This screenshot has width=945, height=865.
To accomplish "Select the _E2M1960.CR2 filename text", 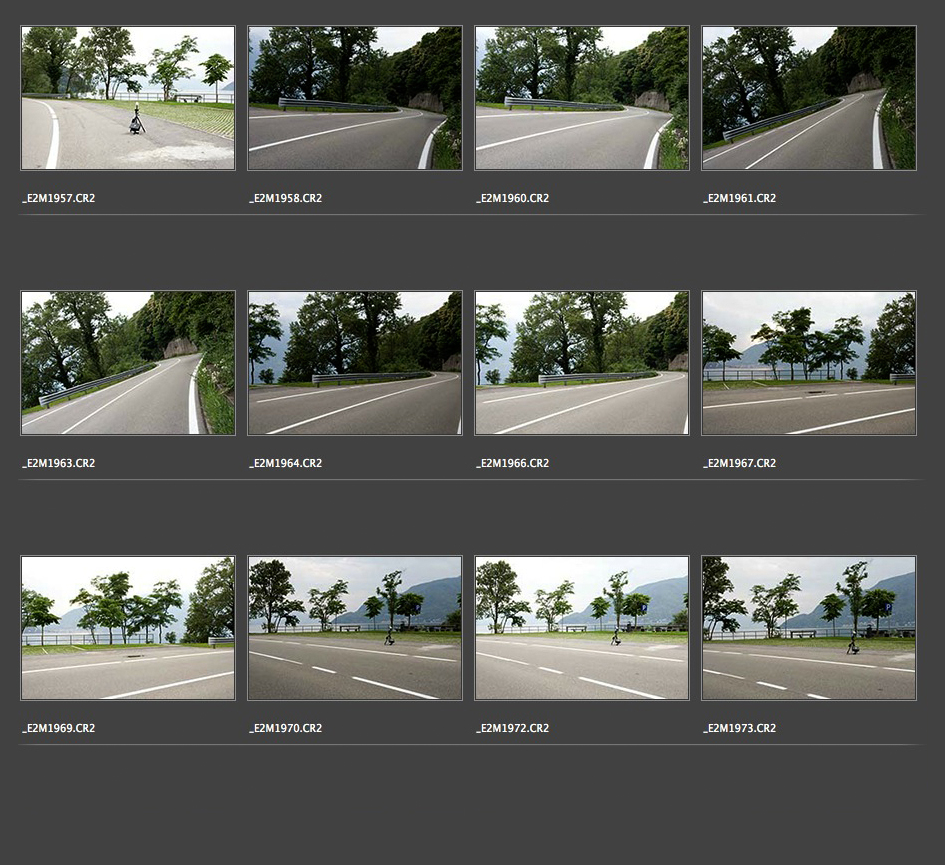I will pos(513,199).
